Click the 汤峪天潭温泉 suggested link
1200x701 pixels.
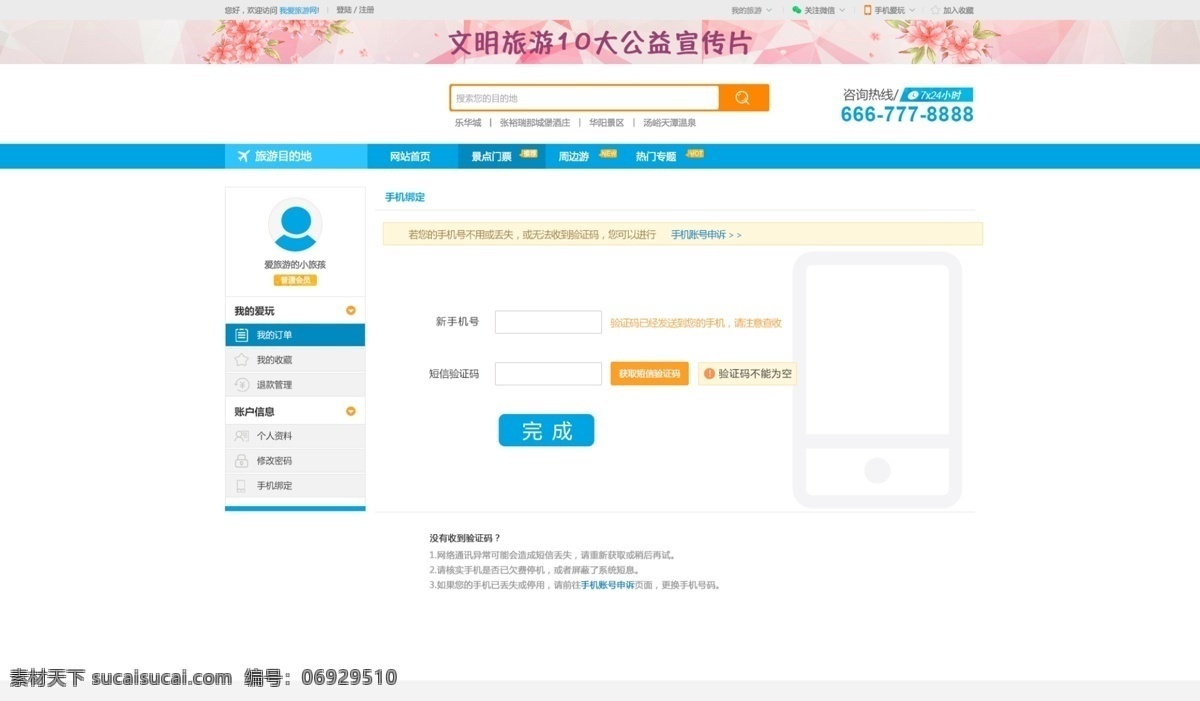(669, 123)
